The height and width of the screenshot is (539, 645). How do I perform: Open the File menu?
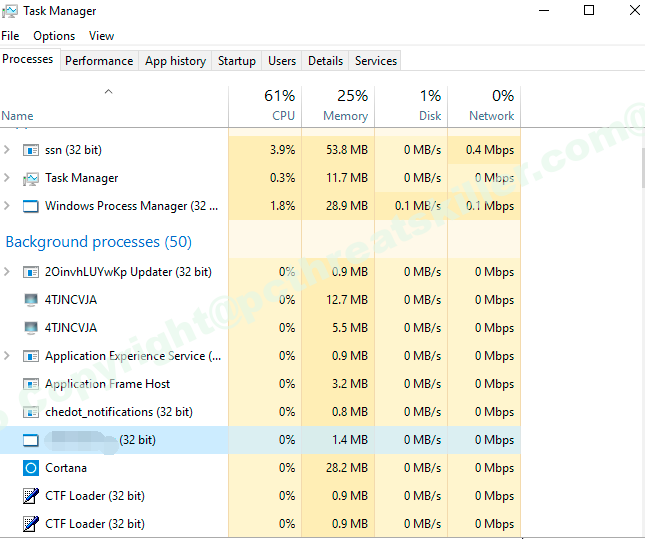[10, 36]
